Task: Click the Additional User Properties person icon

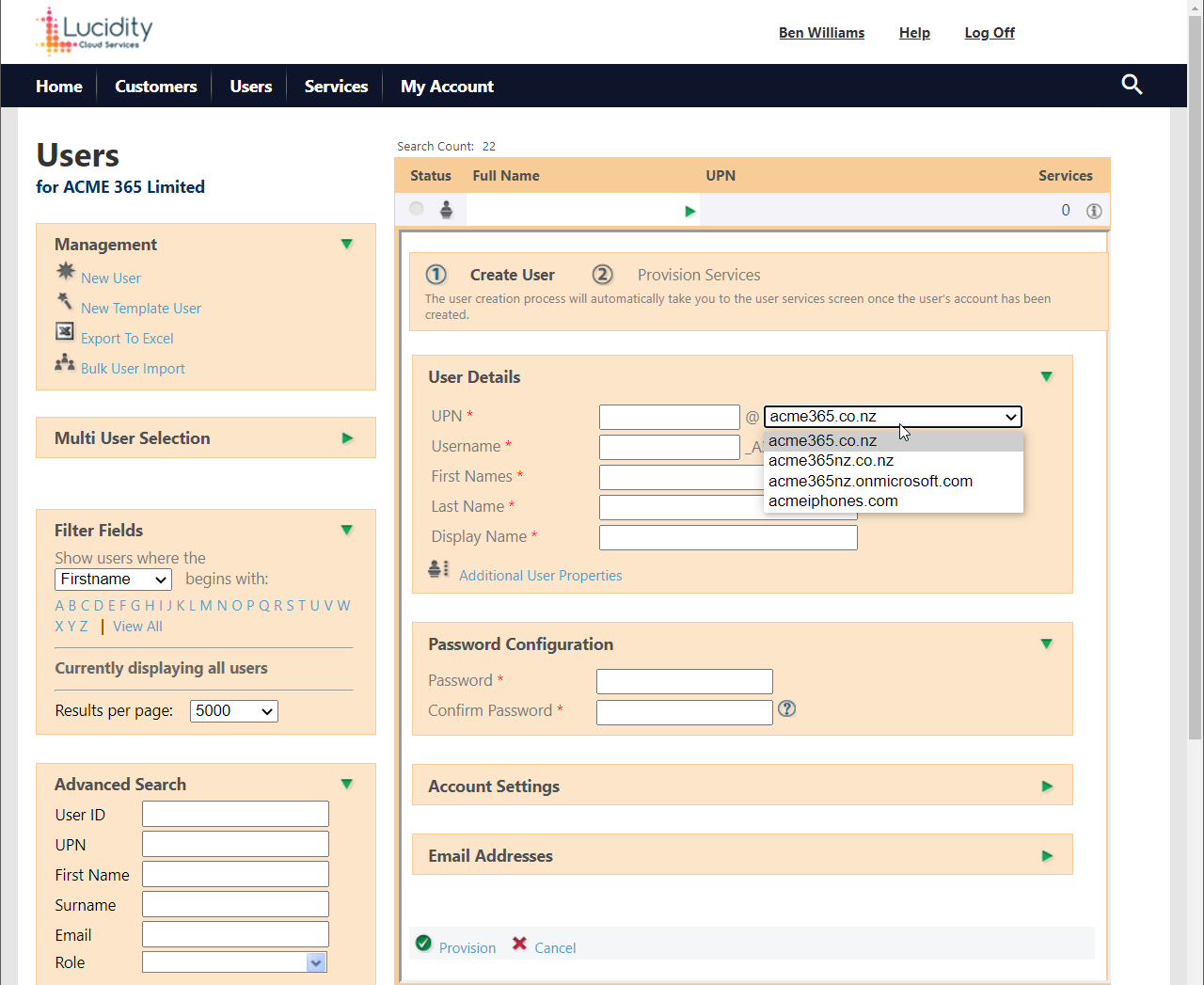Action: coord(438,569)
